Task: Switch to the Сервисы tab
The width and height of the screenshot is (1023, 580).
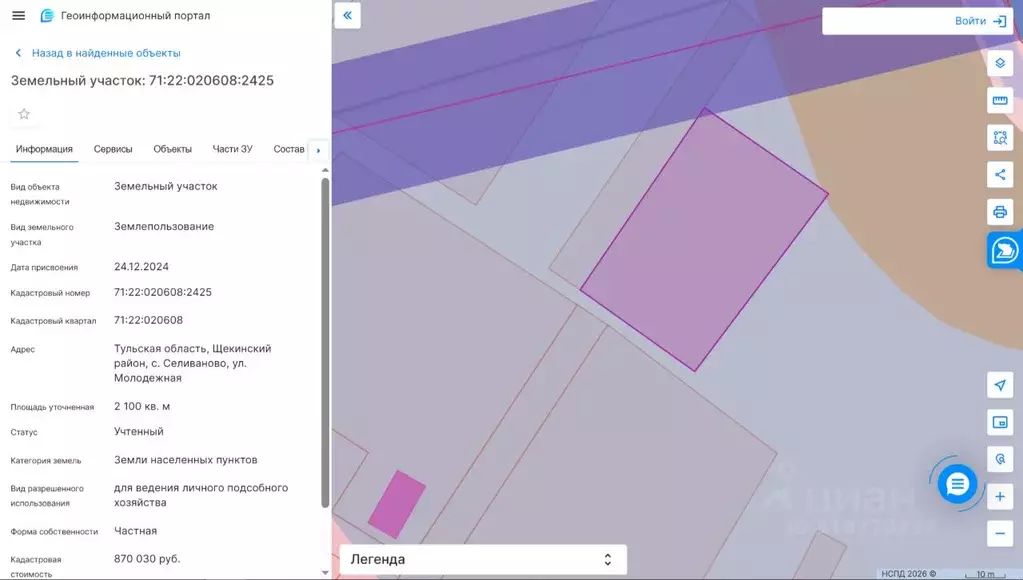Action: coord(113,149)
